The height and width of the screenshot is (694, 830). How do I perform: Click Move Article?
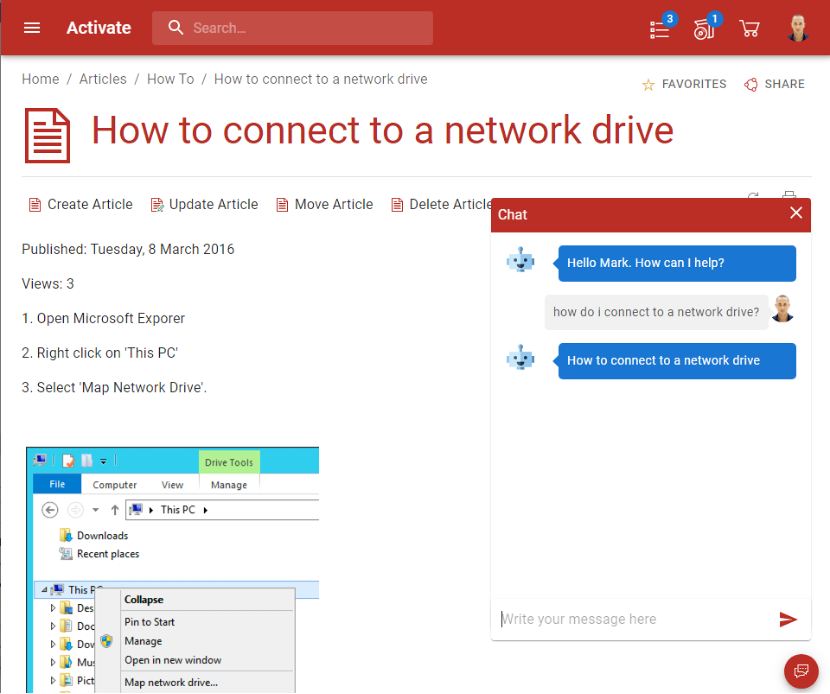click(x=324, y=204)
